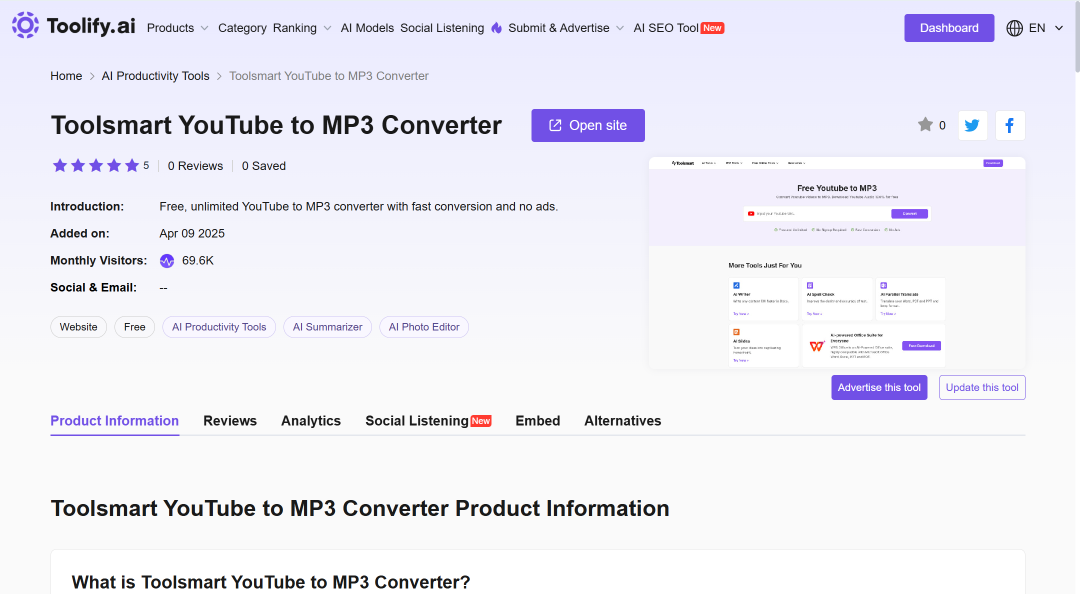Expand the Submit & Advertise dropdown arrow

click(x=620, y=28)
